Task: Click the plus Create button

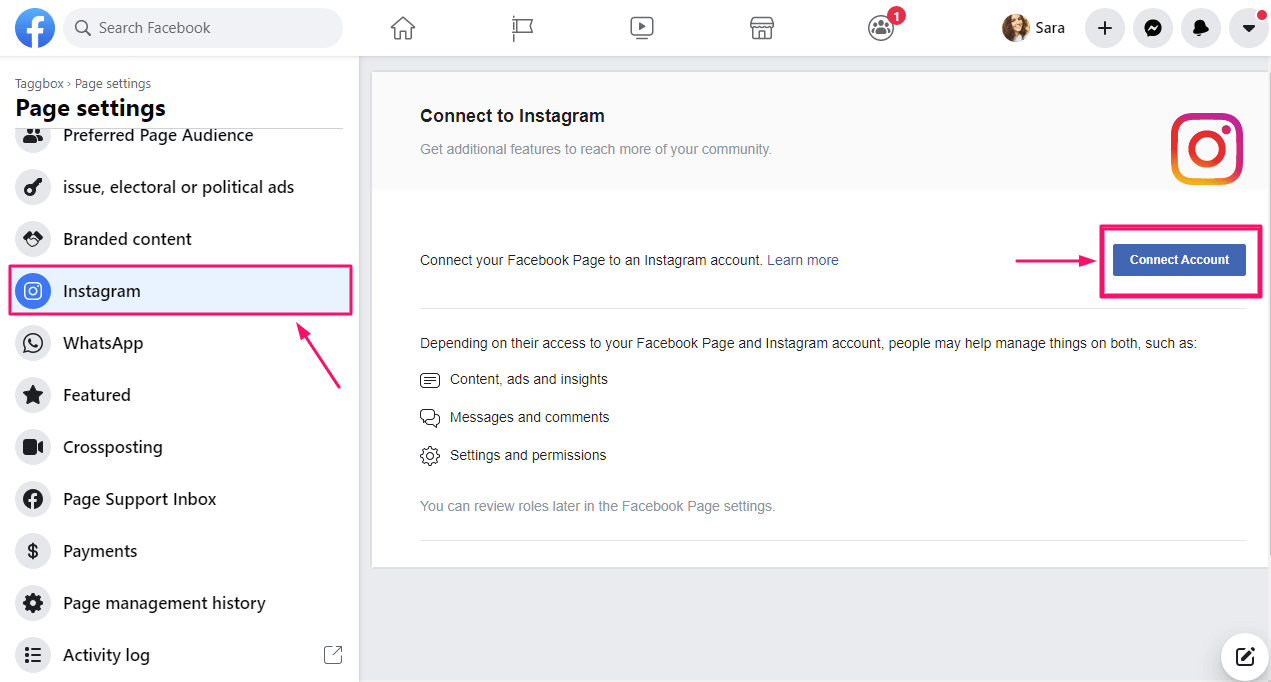Action: click(1104, 28)
